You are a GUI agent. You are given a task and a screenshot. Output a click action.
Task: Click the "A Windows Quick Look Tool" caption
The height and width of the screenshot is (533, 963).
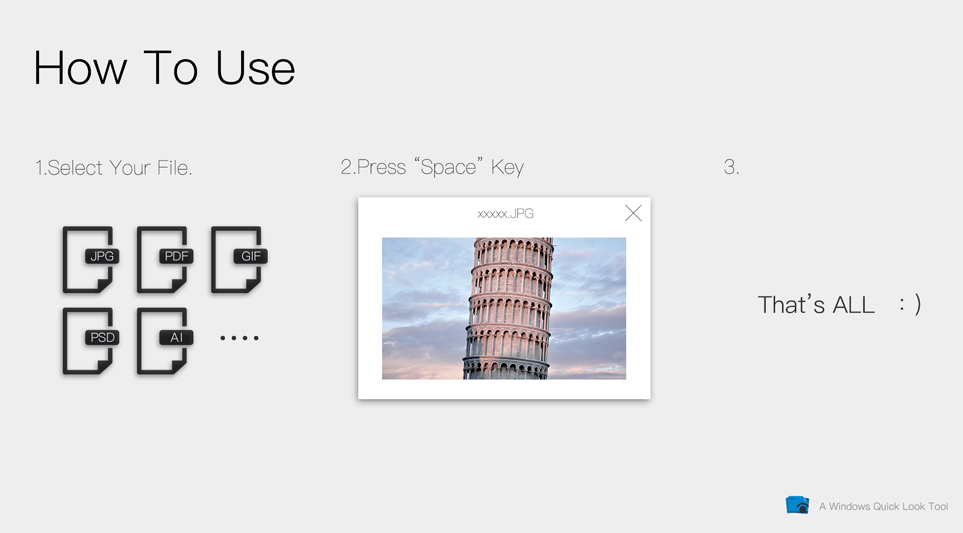(x=883, y=507)
